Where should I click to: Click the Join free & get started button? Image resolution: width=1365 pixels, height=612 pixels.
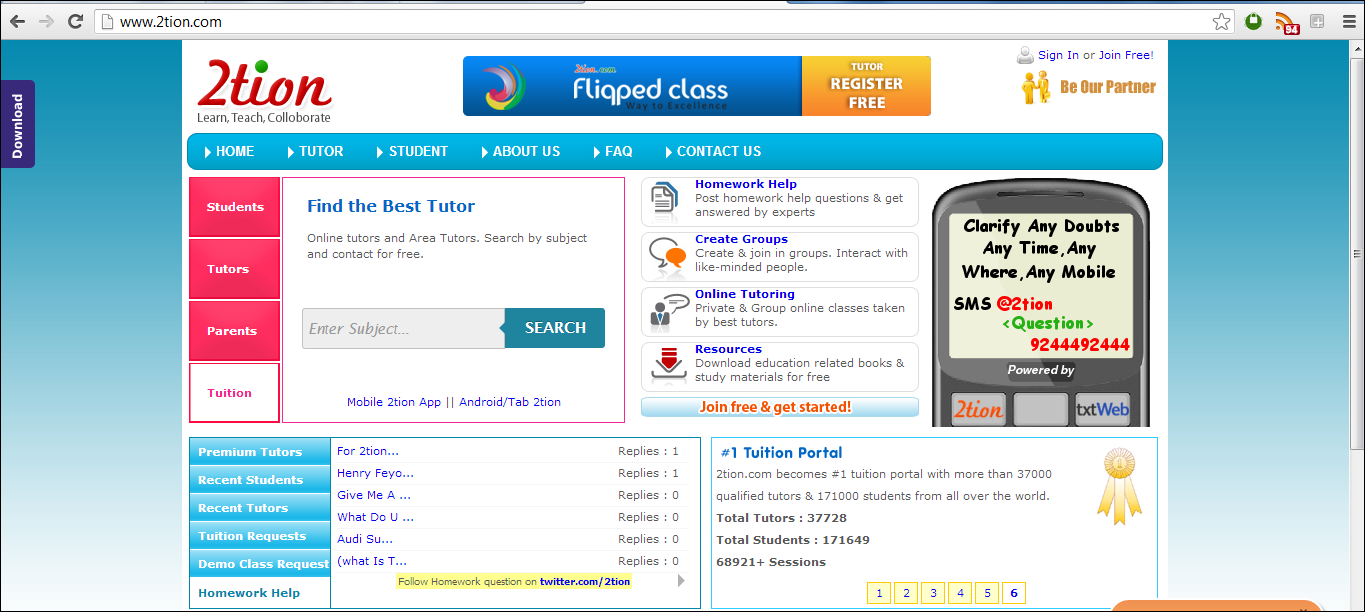780,407
